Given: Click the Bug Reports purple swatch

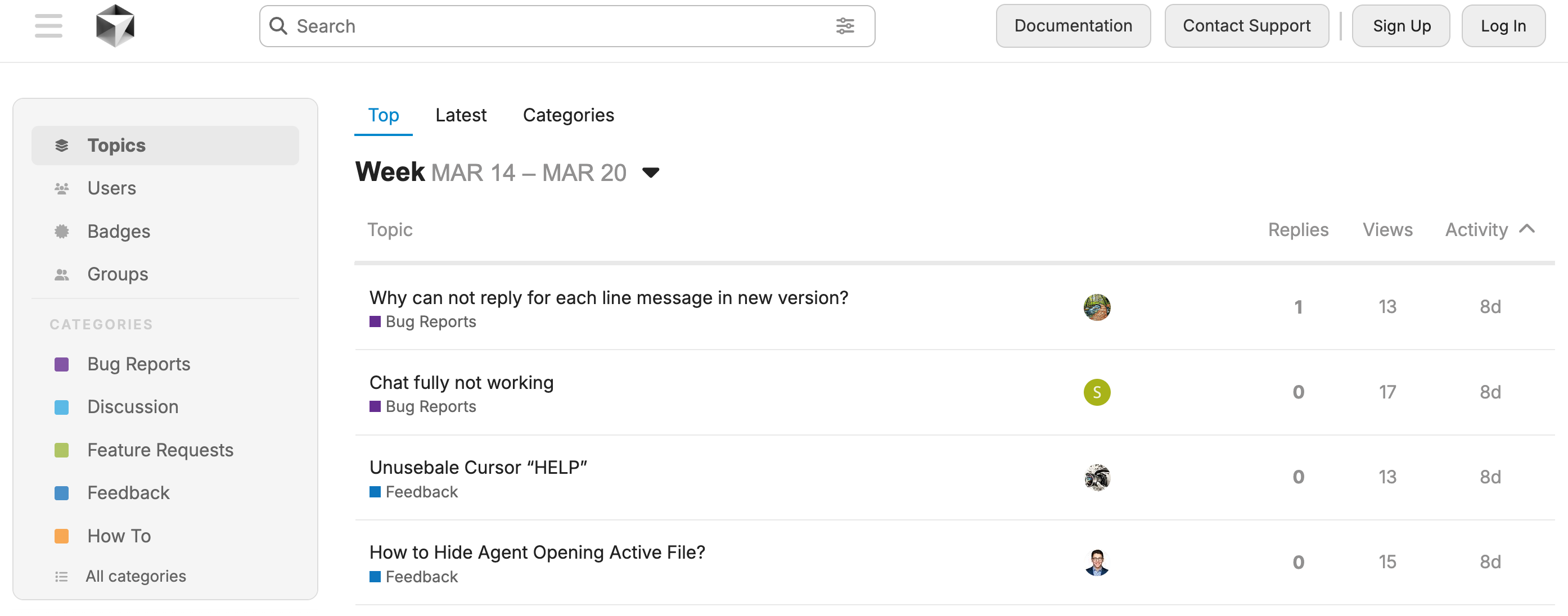Looking at the screenshot, I should pos(61,364).
